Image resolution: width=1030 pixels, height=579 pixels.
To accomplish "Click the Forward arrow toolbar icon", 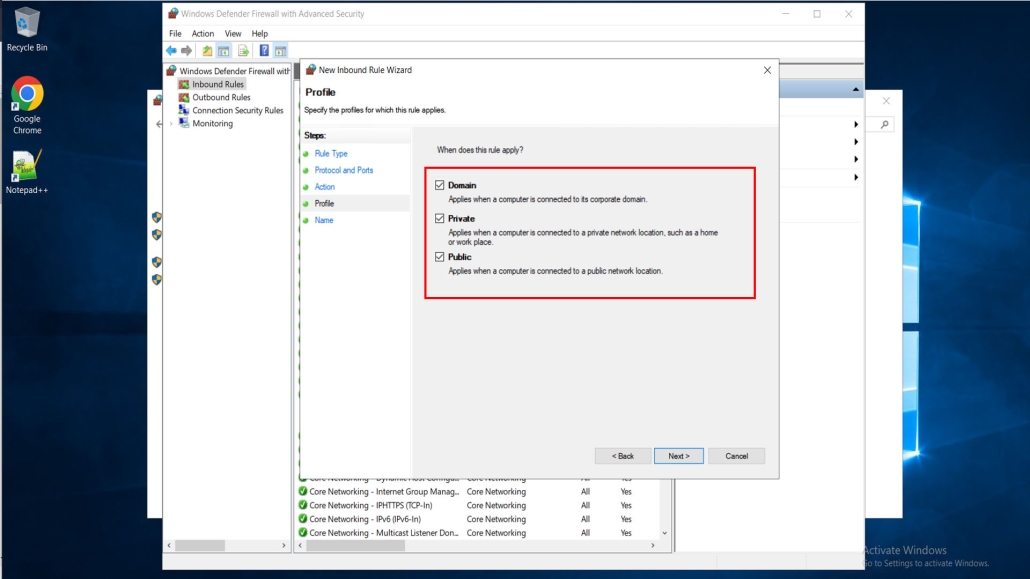I will [x=187, y=51].
